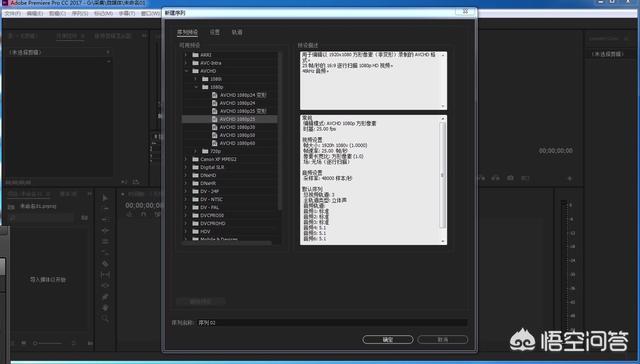Switch to the 轨道 tab
The width and height of the screenshot is (640, 364).
pos(237,32)
